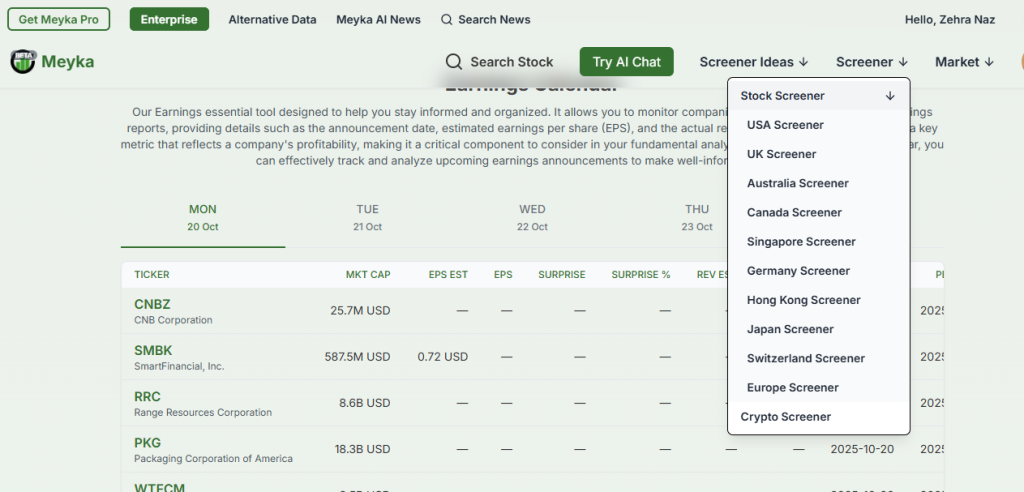Viewport: 1024px width, 492px height.
Task: Choose Japan Screener option
Action: pyautogui.click(x=789, y=329)
